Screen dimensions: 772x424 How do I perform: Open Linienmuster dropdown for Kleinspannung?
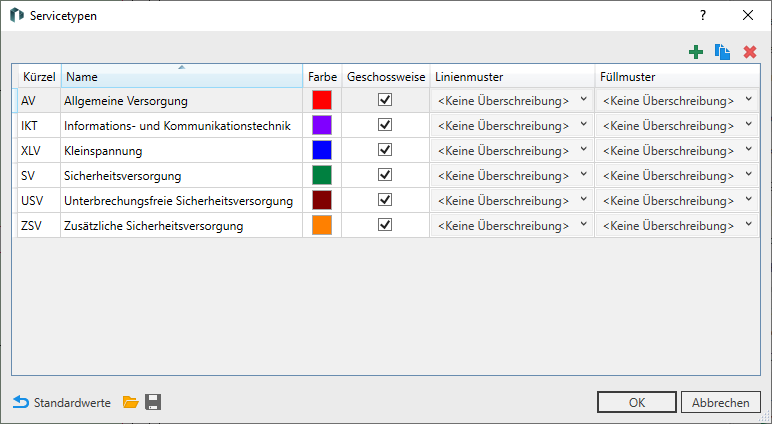pos(512,151)
